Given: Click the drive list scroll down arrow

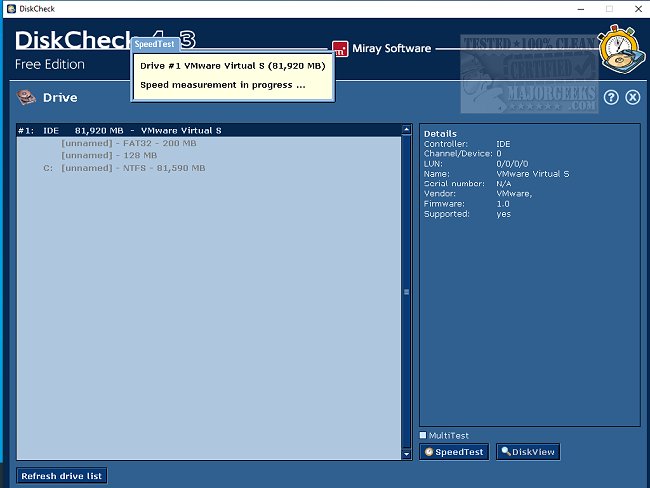Looking at the screenshot, I should [x=406, y=454].
